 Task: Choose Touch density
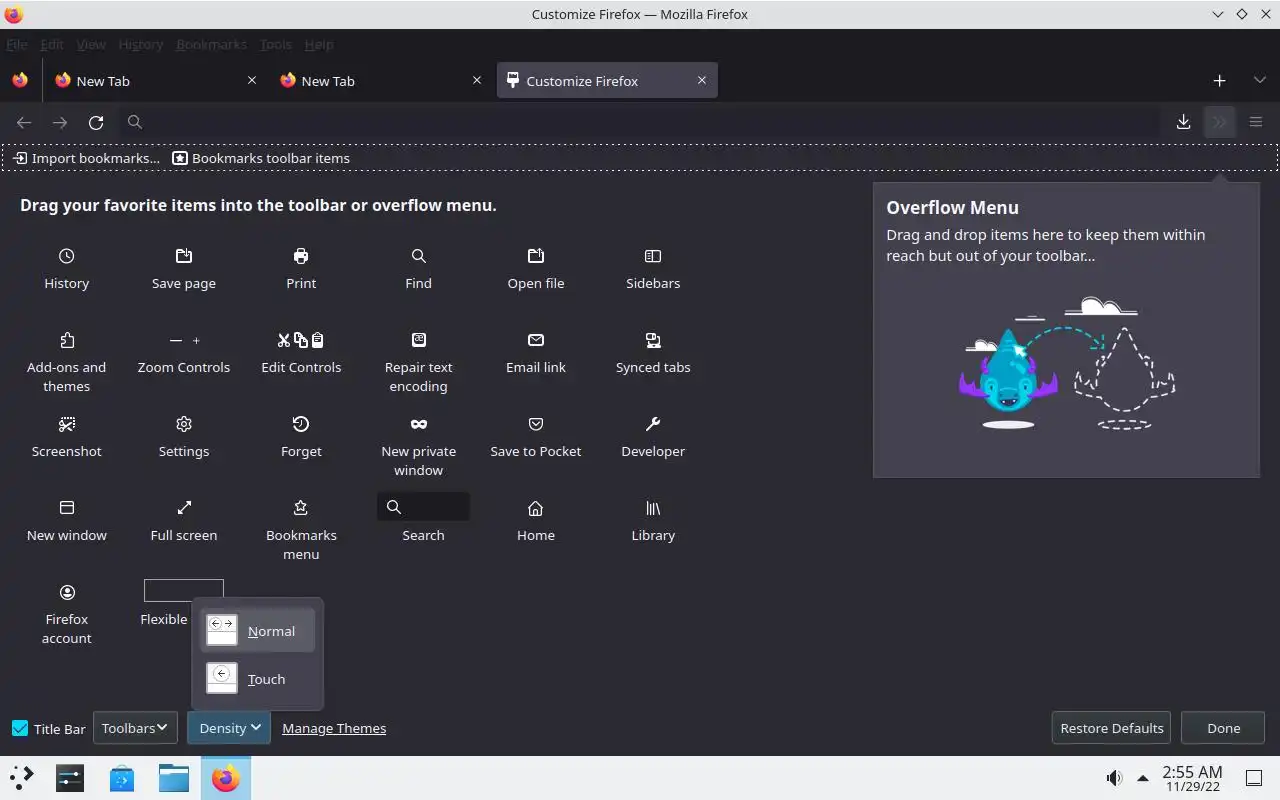click(258, 679)
